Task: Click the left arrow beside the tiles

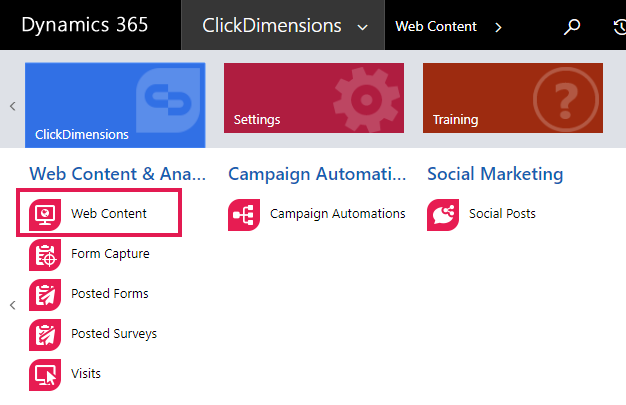Action: tap(13, 106)
